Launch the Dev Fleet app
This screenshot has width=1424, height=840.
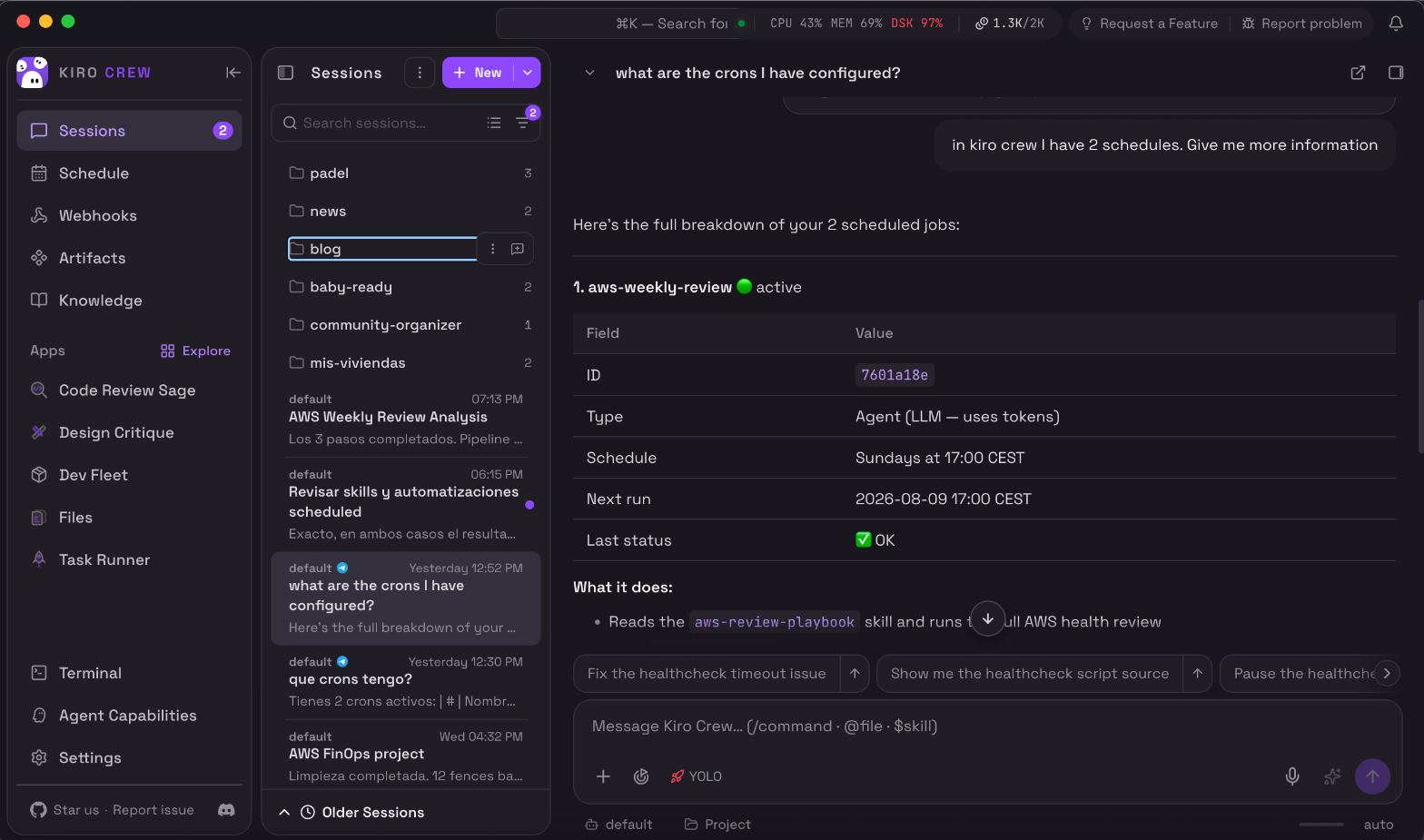click(x=129, y=475)
